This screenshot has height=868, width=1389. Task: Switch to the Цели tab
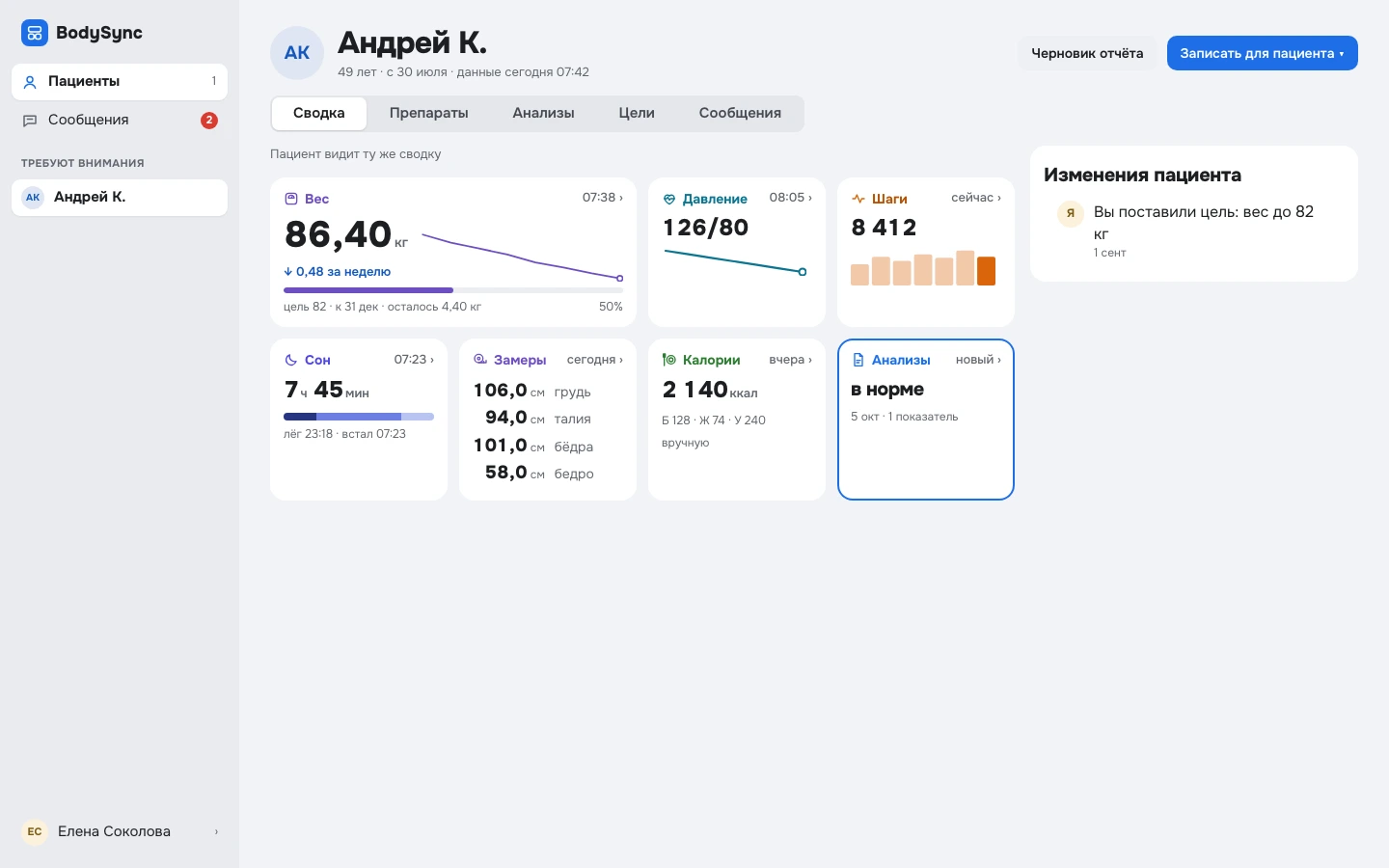[x=637, y=114]
